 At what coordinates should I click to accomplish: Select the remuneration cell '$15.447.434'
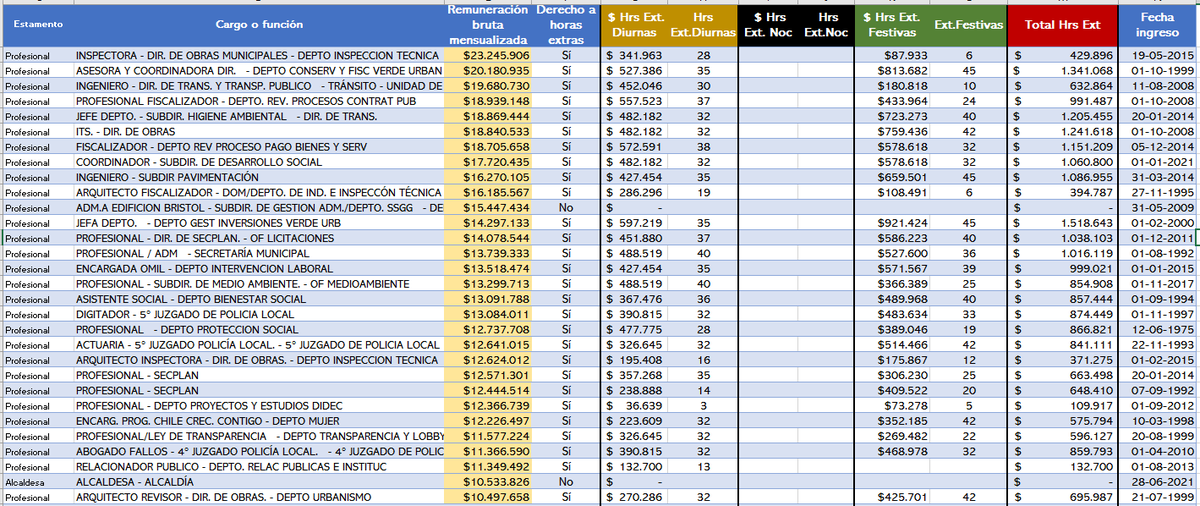coord(487,208)
